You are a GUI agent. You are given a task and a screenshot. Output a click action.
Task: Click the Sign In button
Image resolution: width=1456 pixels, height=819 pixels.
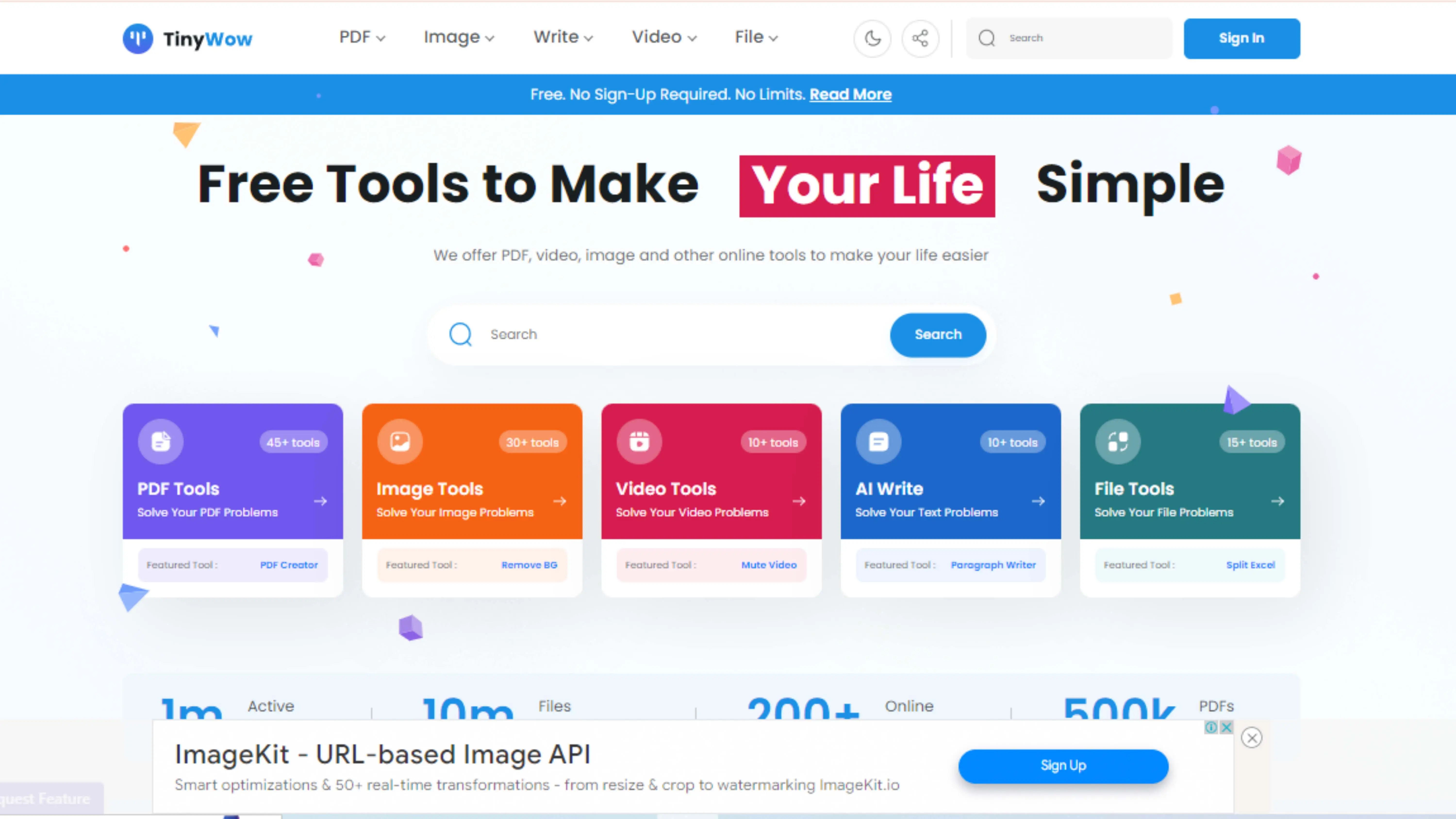[x=1242, y=38]
